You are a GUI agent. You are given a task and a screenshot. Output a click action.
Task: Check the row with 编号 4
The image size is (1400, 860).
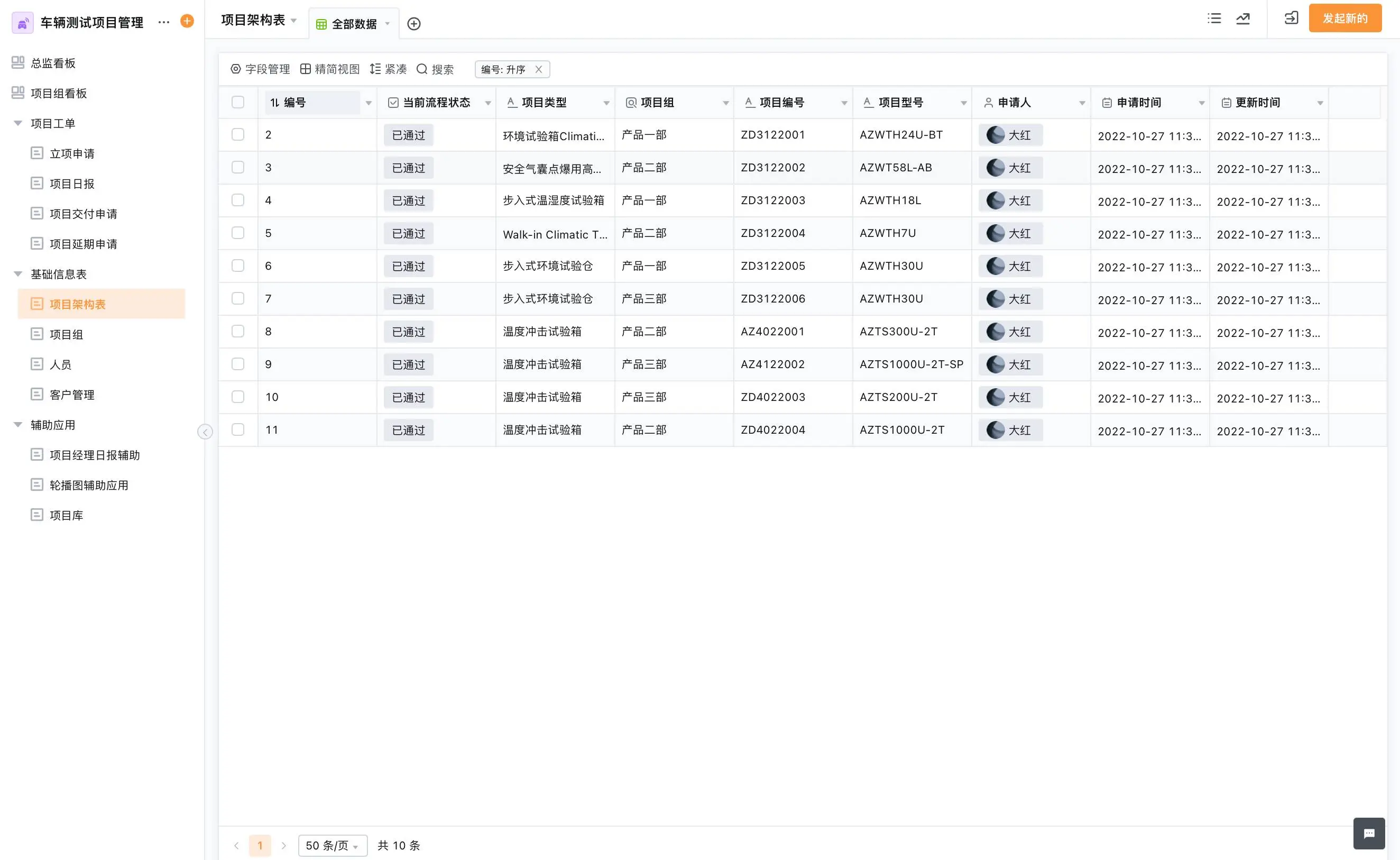coord(238,200)
